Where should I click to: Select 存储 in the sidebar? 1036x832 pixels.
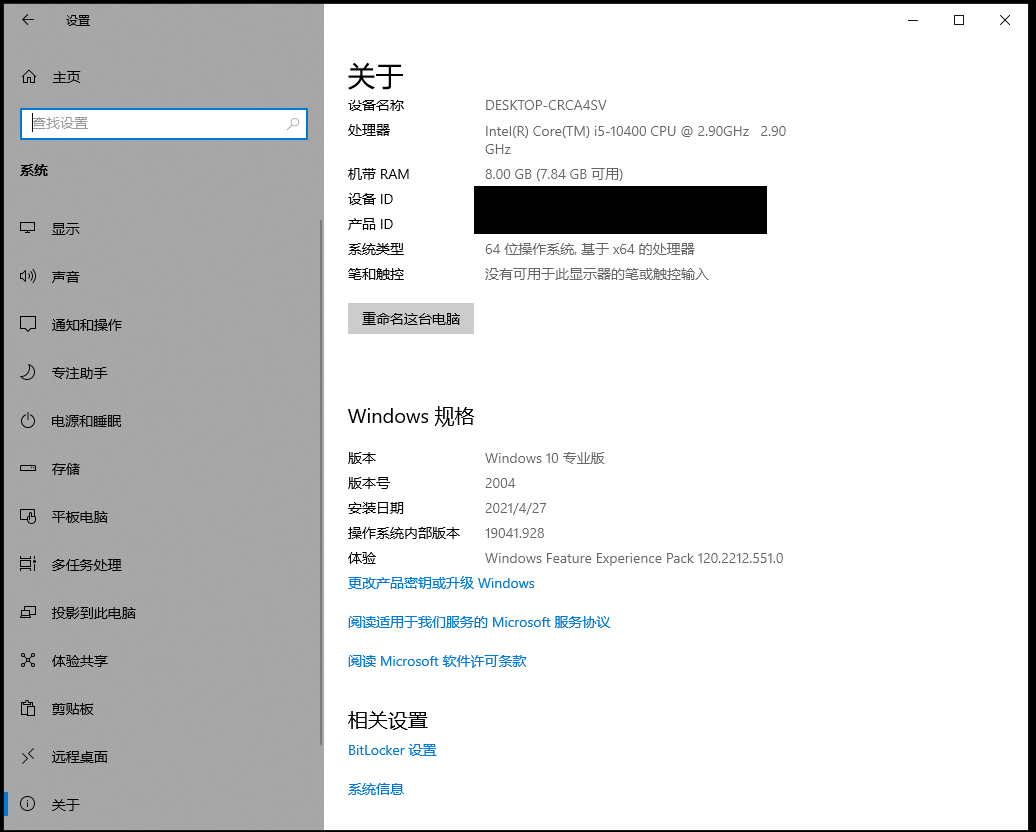pyautogui.click(x=163, y=469)
